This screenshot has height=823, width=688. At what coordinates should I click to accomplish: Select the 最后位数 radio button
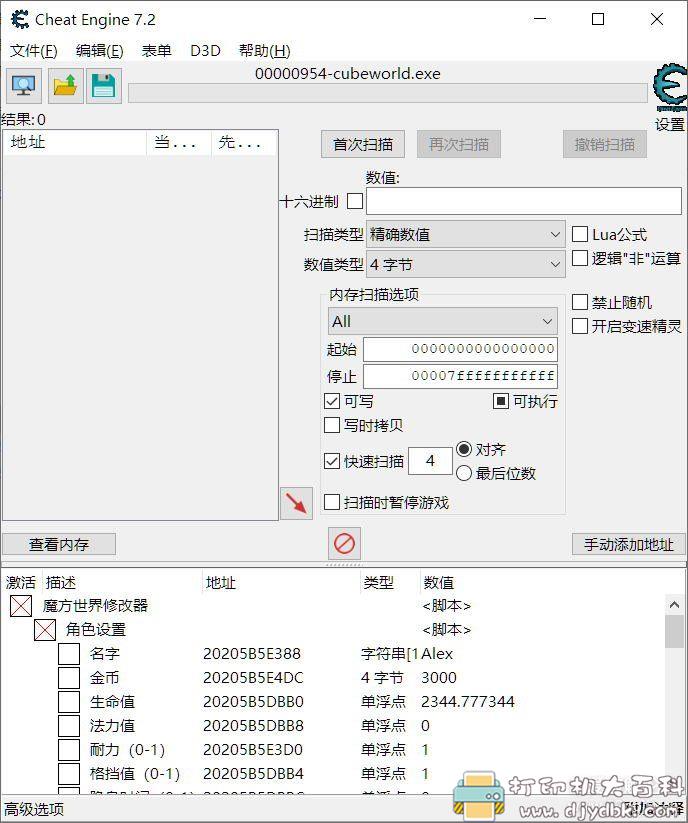464,473
